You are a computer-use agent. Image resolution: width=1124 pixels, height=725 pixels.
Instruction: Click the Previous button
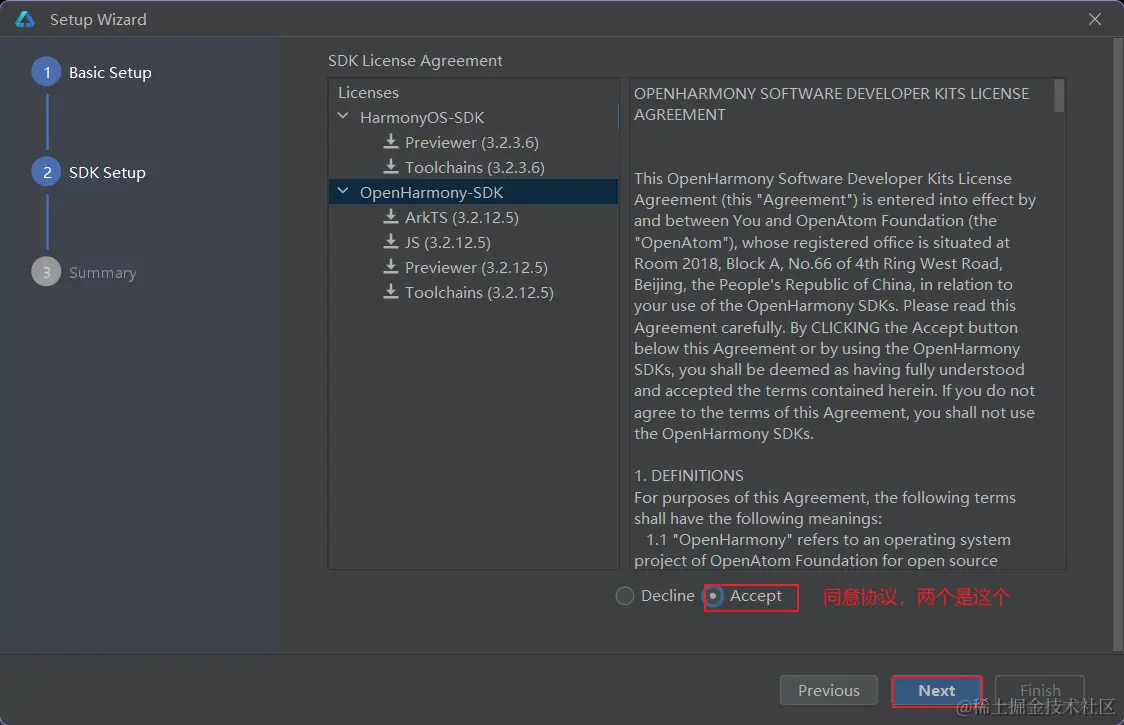click(x=828, y=690)
